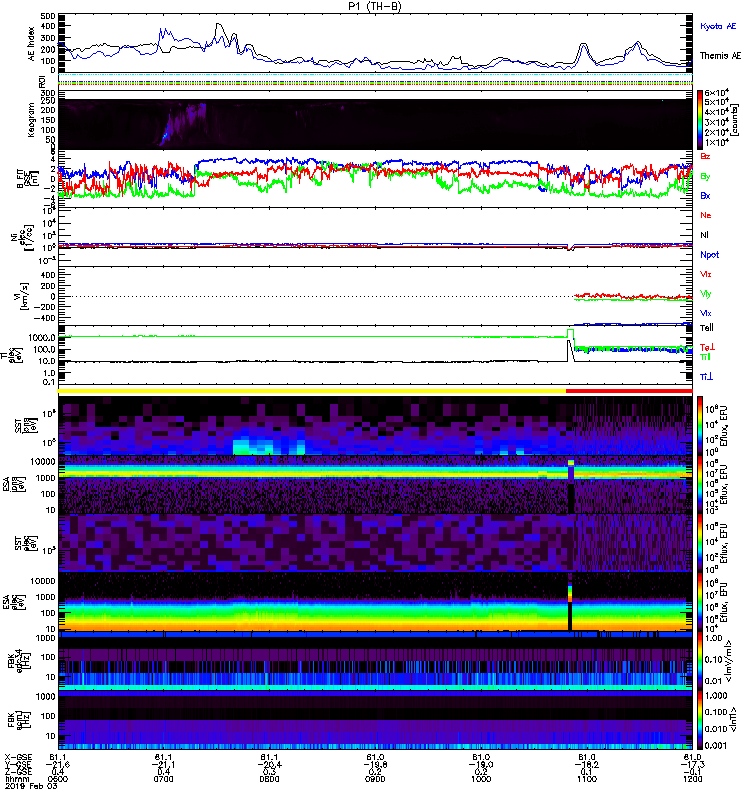The width and height of the screenshot is (750, 800).
Task: Click the red mode indicator bar
Action: [x=629, y=391]
